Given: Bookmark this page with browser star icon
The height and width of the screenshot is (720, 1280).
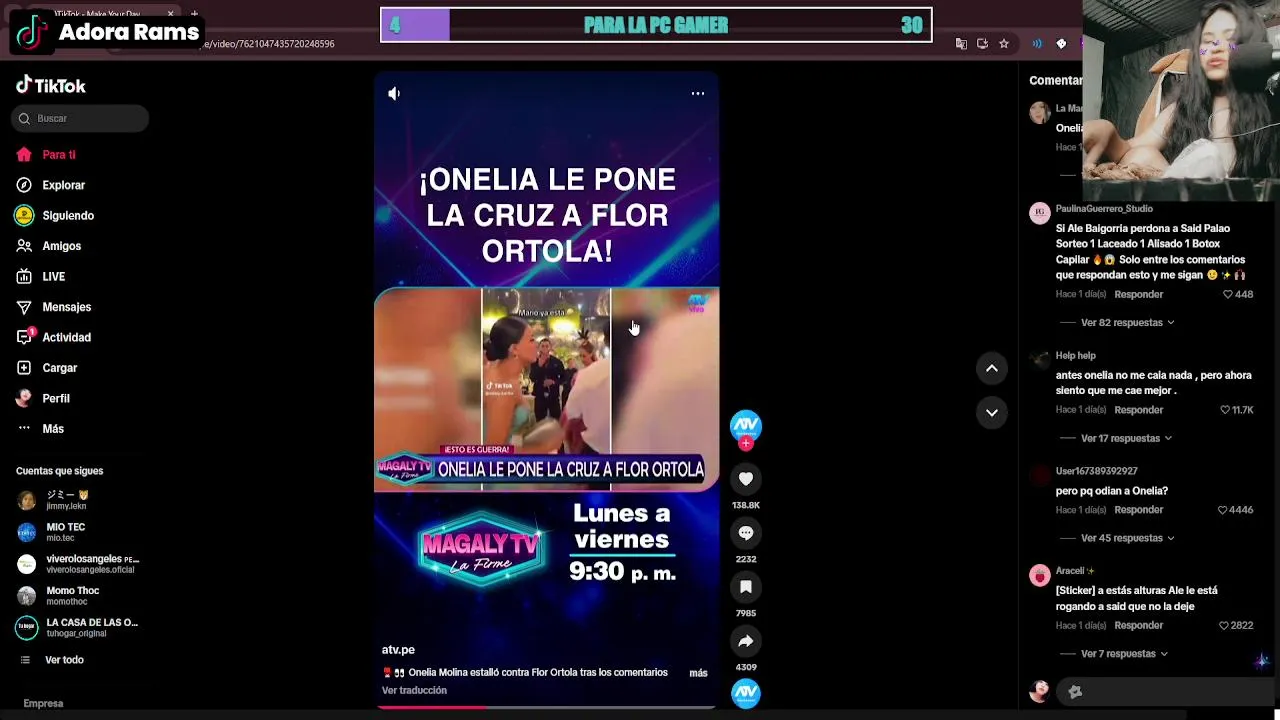Looking at the screenshot, I should [1004, 44].
